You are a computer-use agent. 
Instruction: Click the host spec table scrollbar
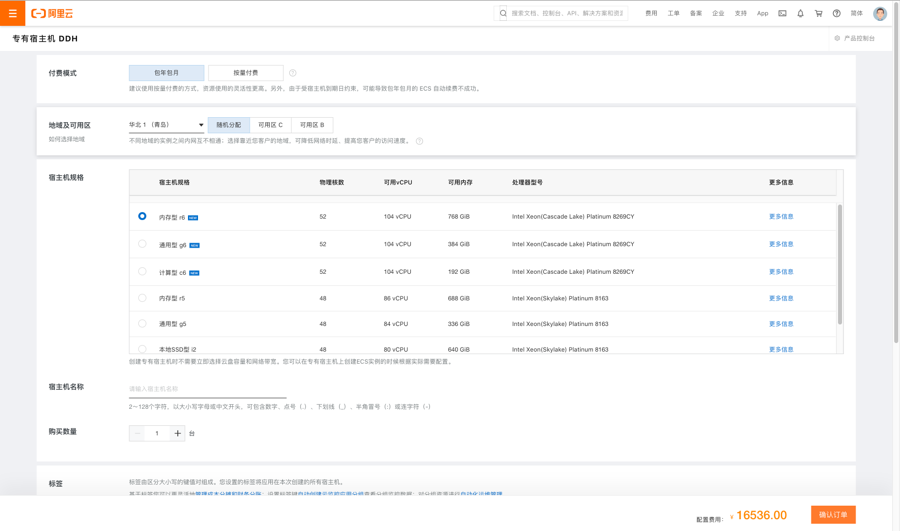(840, 265)
